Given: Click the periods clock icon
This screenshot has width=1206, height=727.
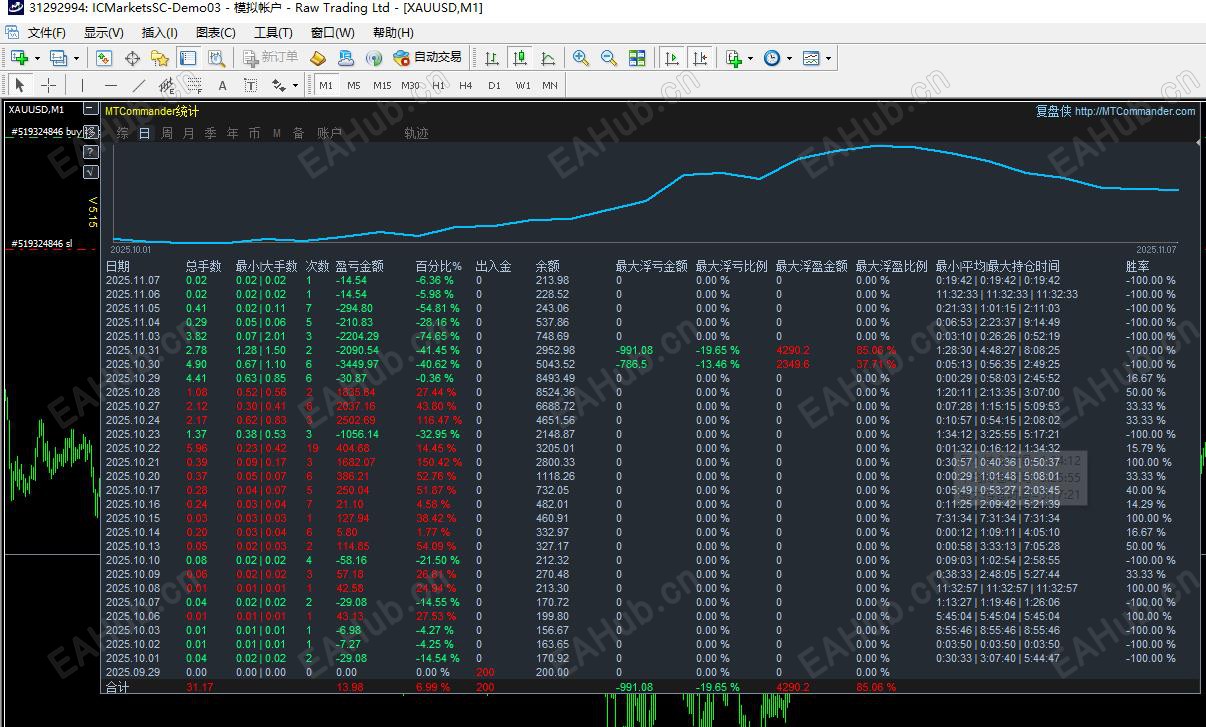Looking at the screenshot, I should point(772,58).
